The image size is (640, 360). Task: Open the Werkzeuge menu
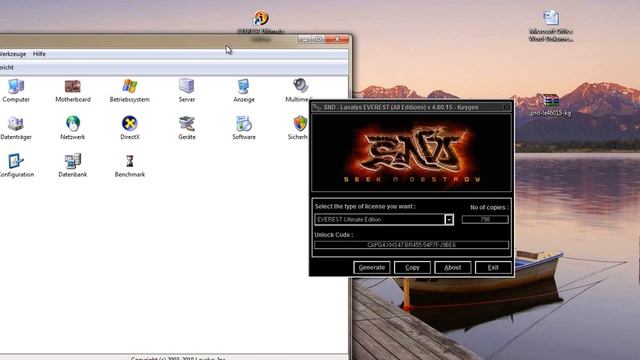[x=13, y=54]
